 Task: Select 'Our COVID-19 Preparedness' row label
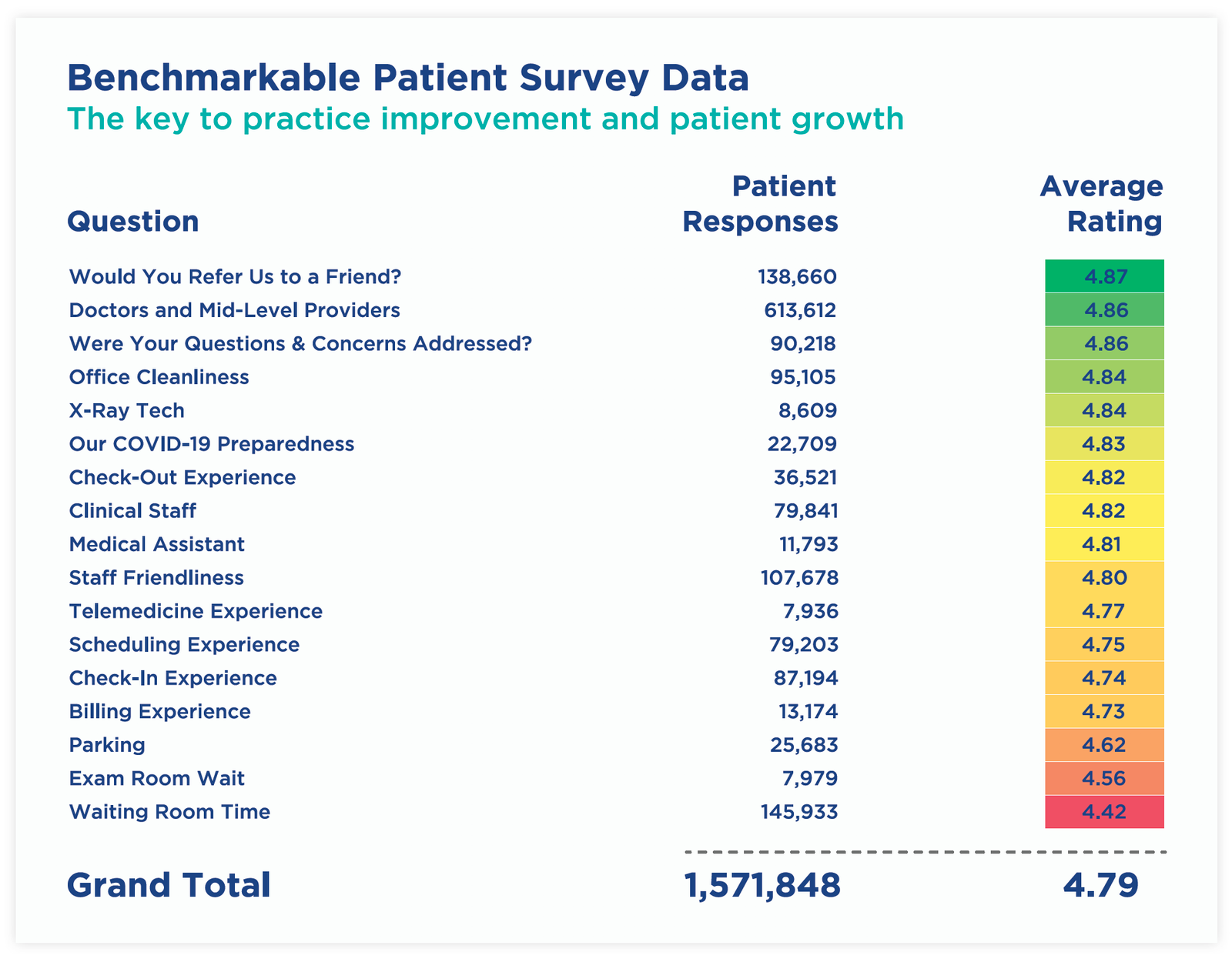coord(211,444)
